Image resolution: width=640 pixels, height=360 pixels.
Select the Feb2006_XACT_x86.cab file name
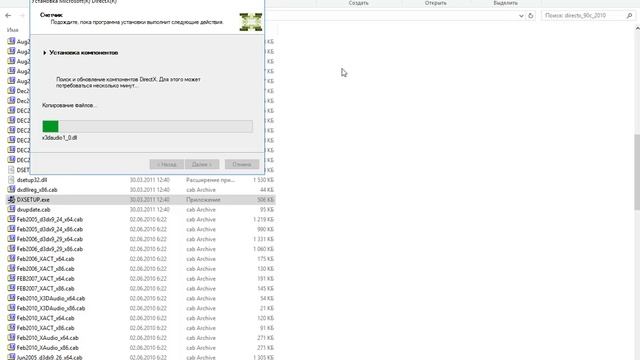point(45,269)
